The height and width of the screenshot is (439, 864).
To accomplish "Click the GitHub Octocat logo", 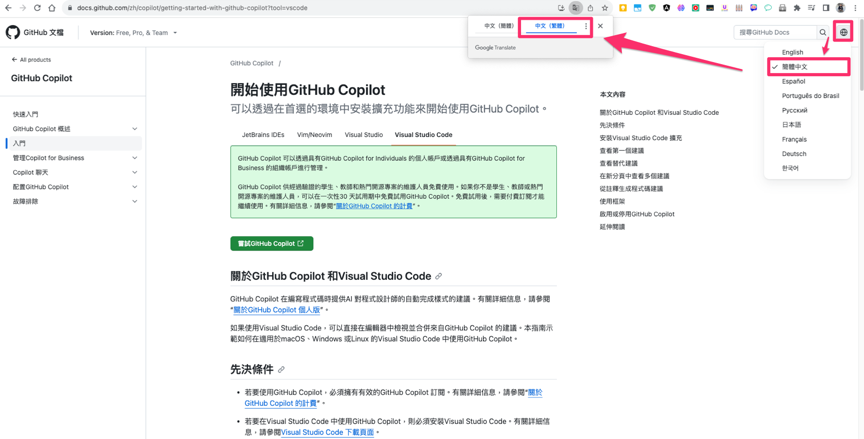I will tap(13, 32).
